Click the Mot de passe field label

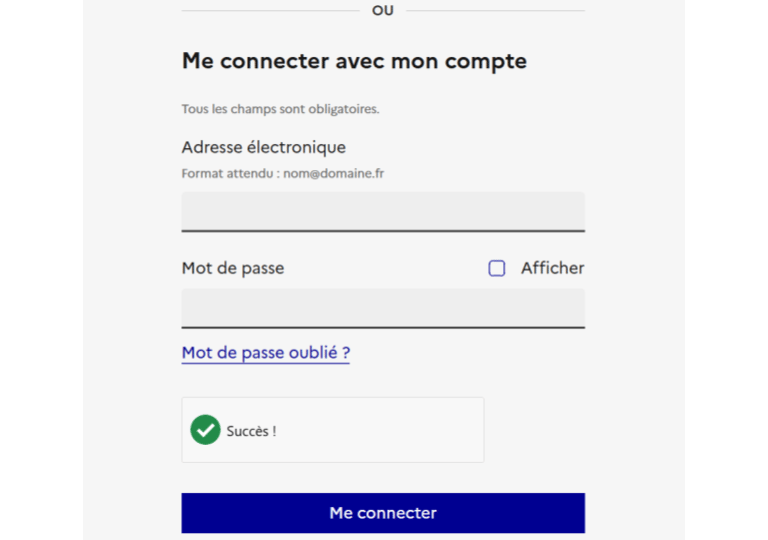pos(232,268)
